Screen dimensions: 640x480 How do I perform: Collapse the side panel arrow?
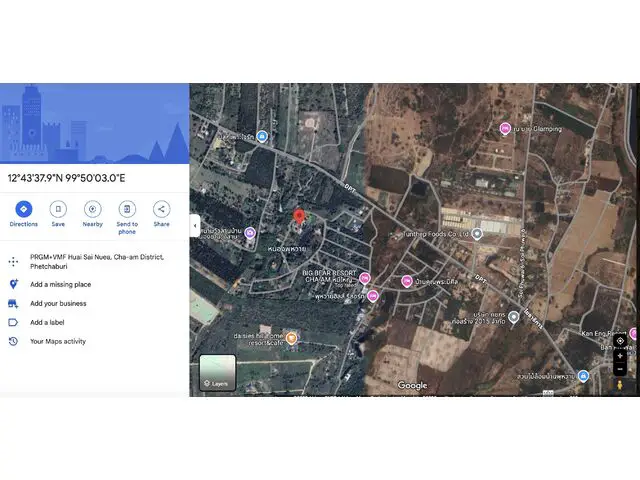[x=195, y=226]
